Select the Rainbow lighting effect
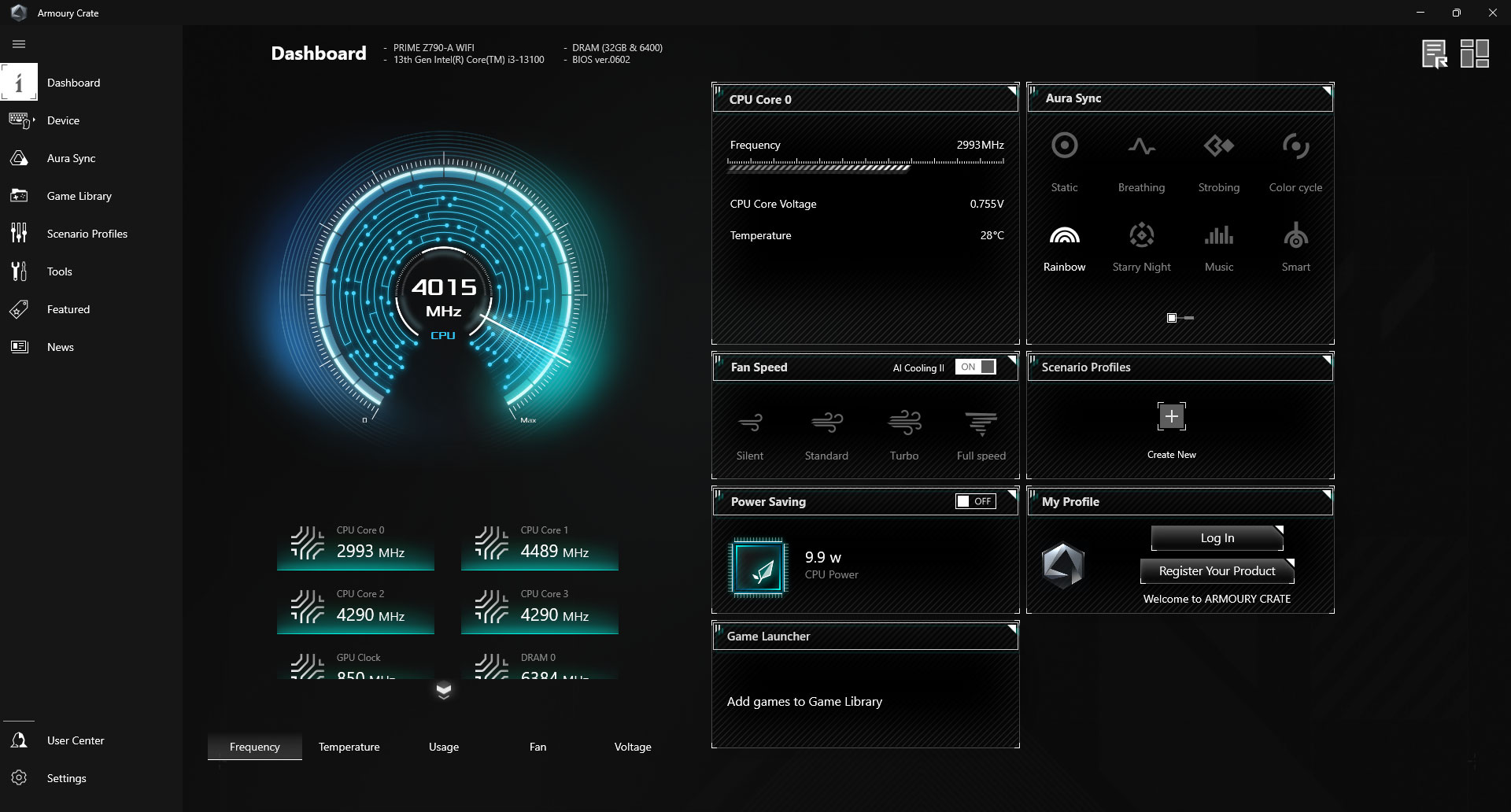 tap(1063, 244)
